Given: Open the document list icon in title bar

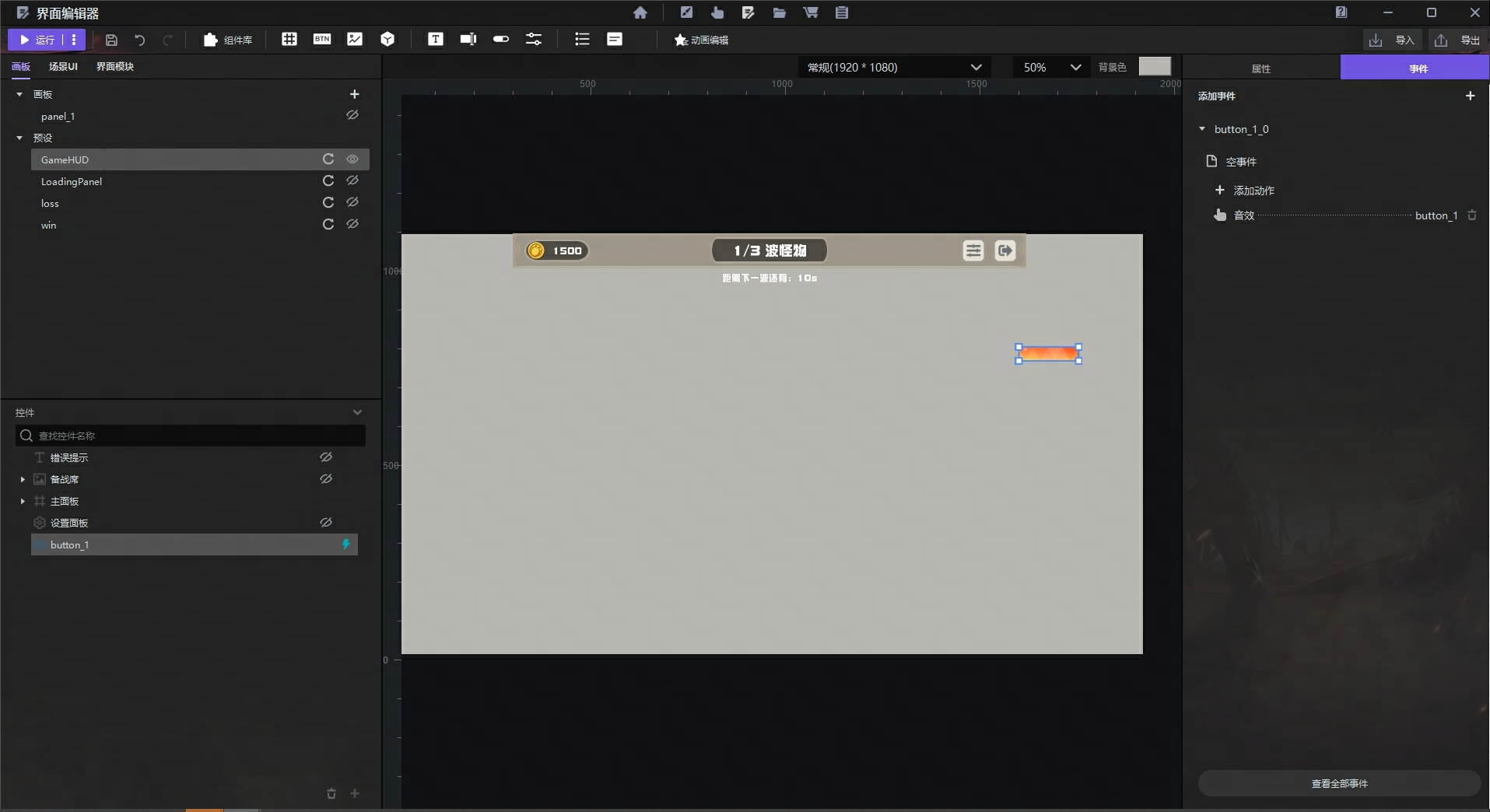Looking at the screenshot, I should click(842, 12).
